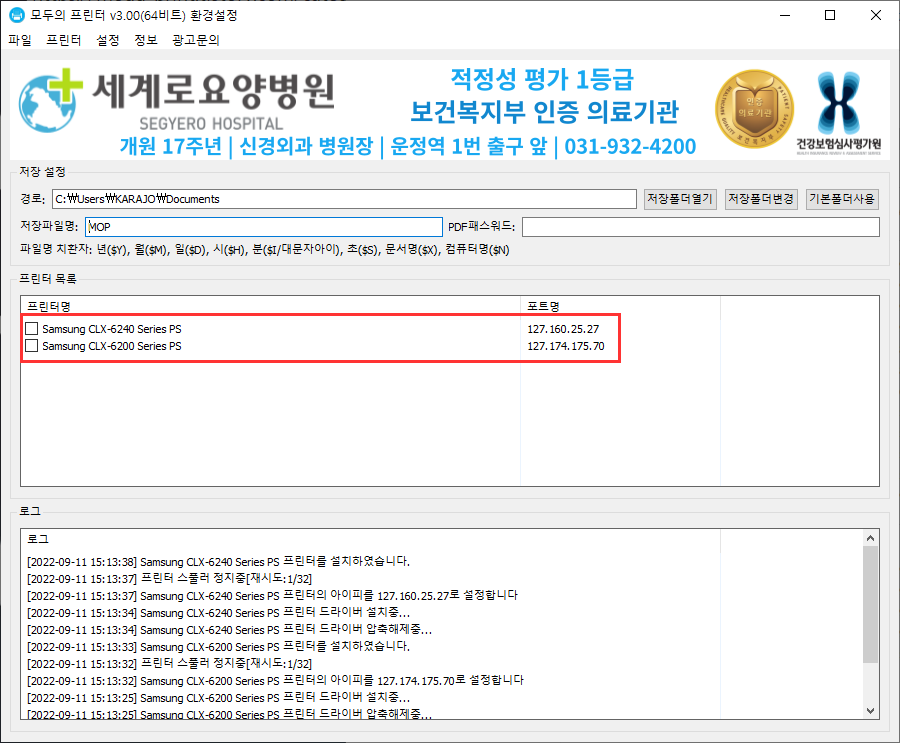900x743 pixels.
Task: Click the 저장폴더열기 button
Action: click(x=680, y=198)
